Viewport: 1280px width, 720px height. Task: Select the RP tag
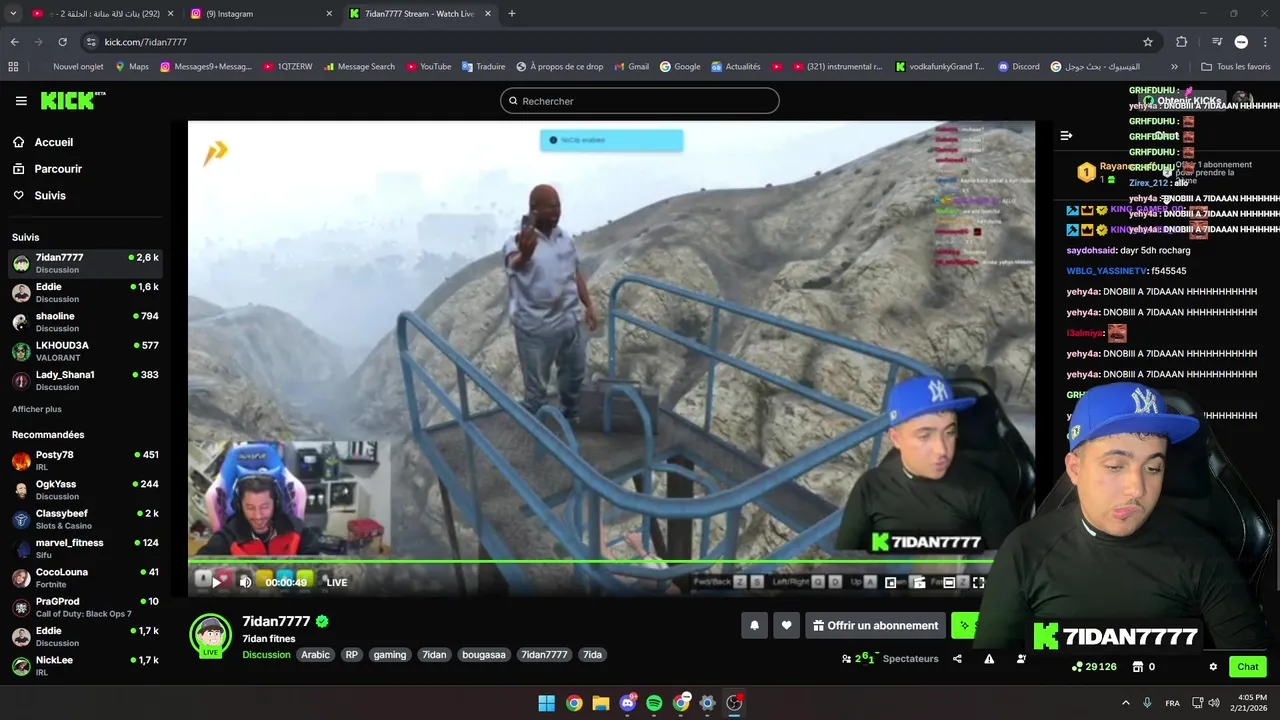click(351, 655)
